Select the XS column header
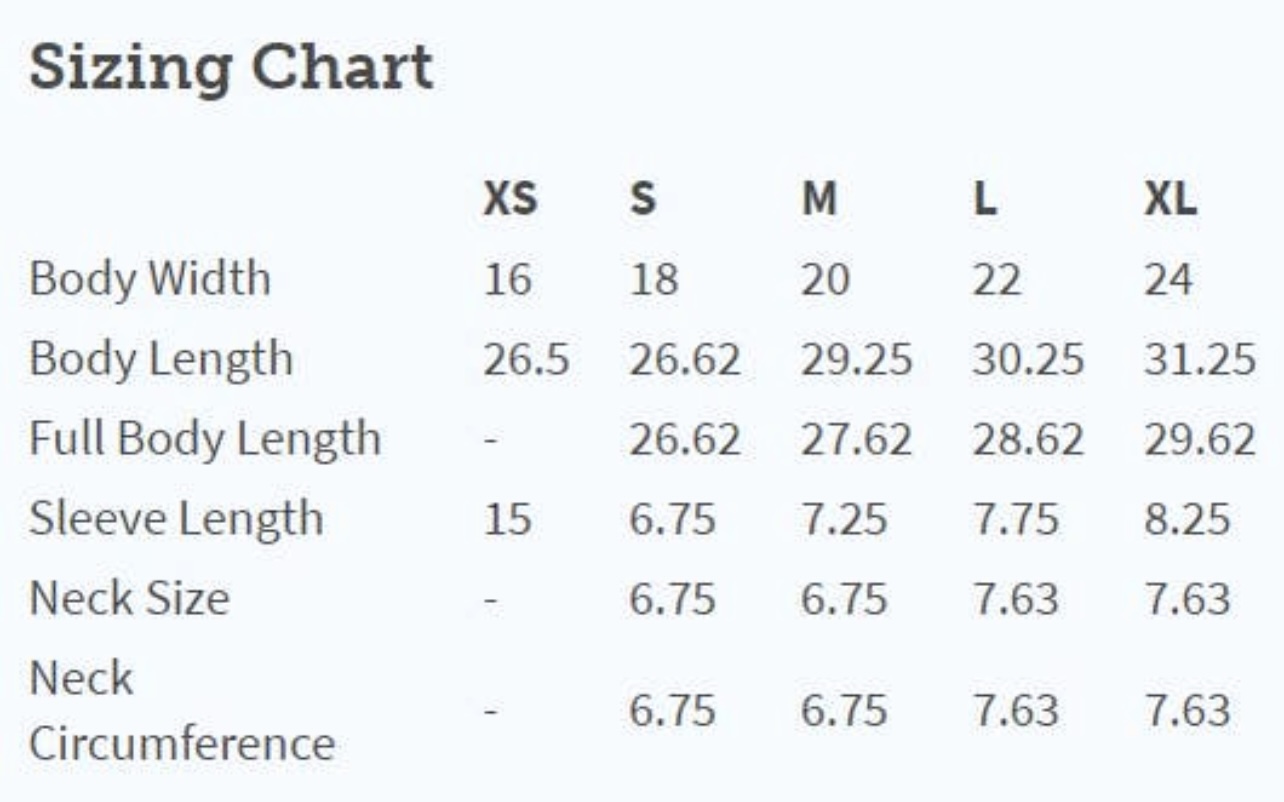 point(509,200)
